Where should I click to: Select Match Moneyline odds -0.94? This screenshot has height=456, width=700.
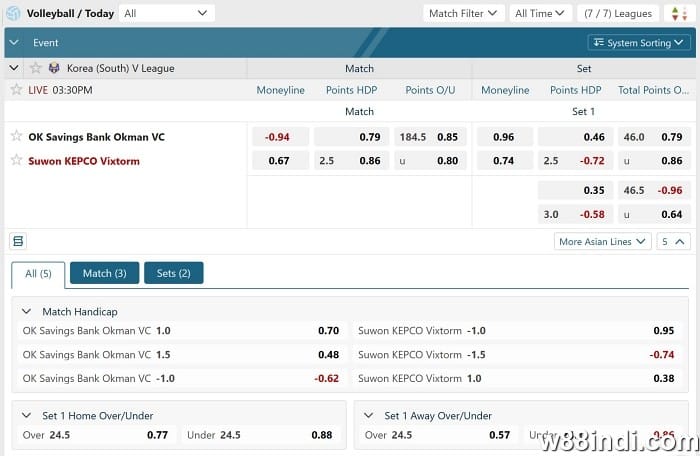[x=280, y=137]
